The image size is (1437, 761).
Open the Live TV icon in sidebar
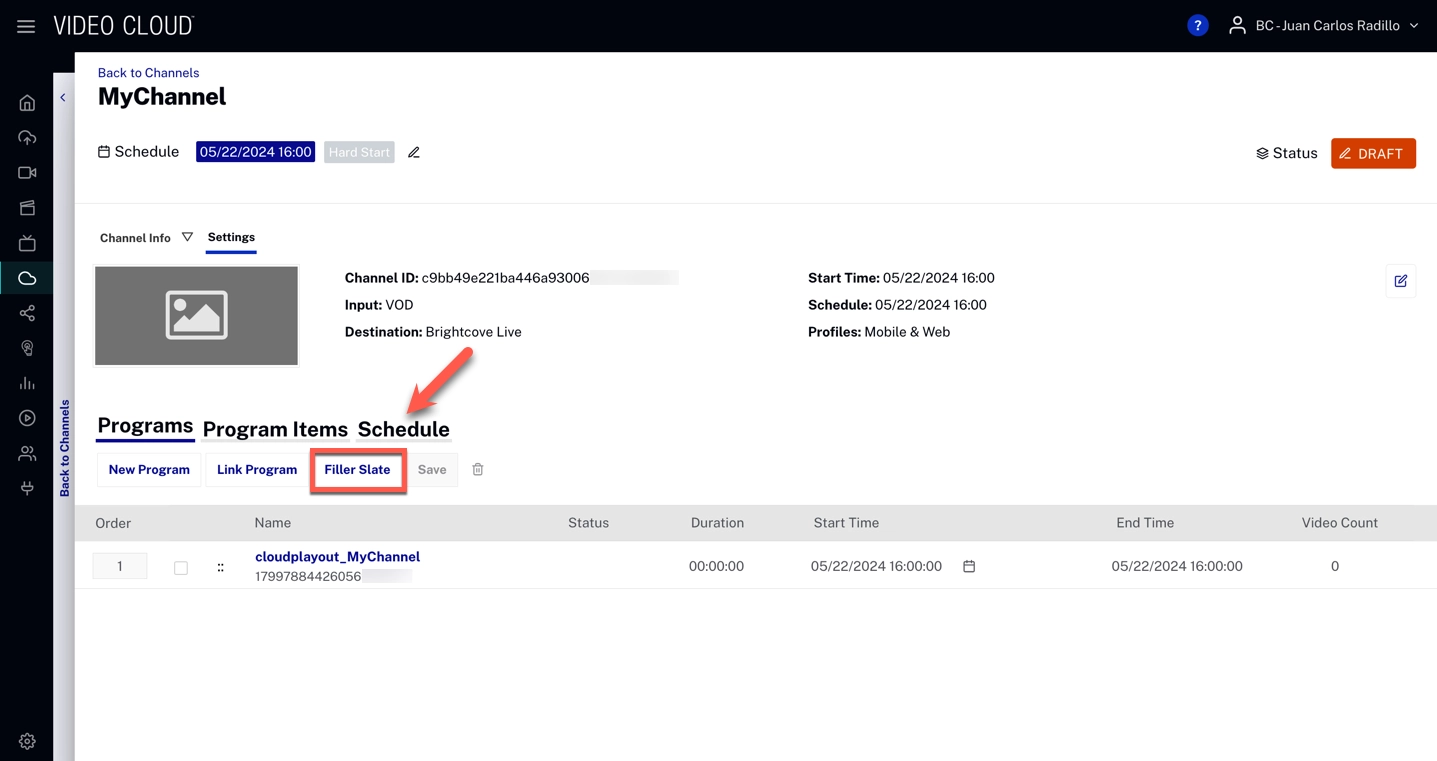pos(27,243)
